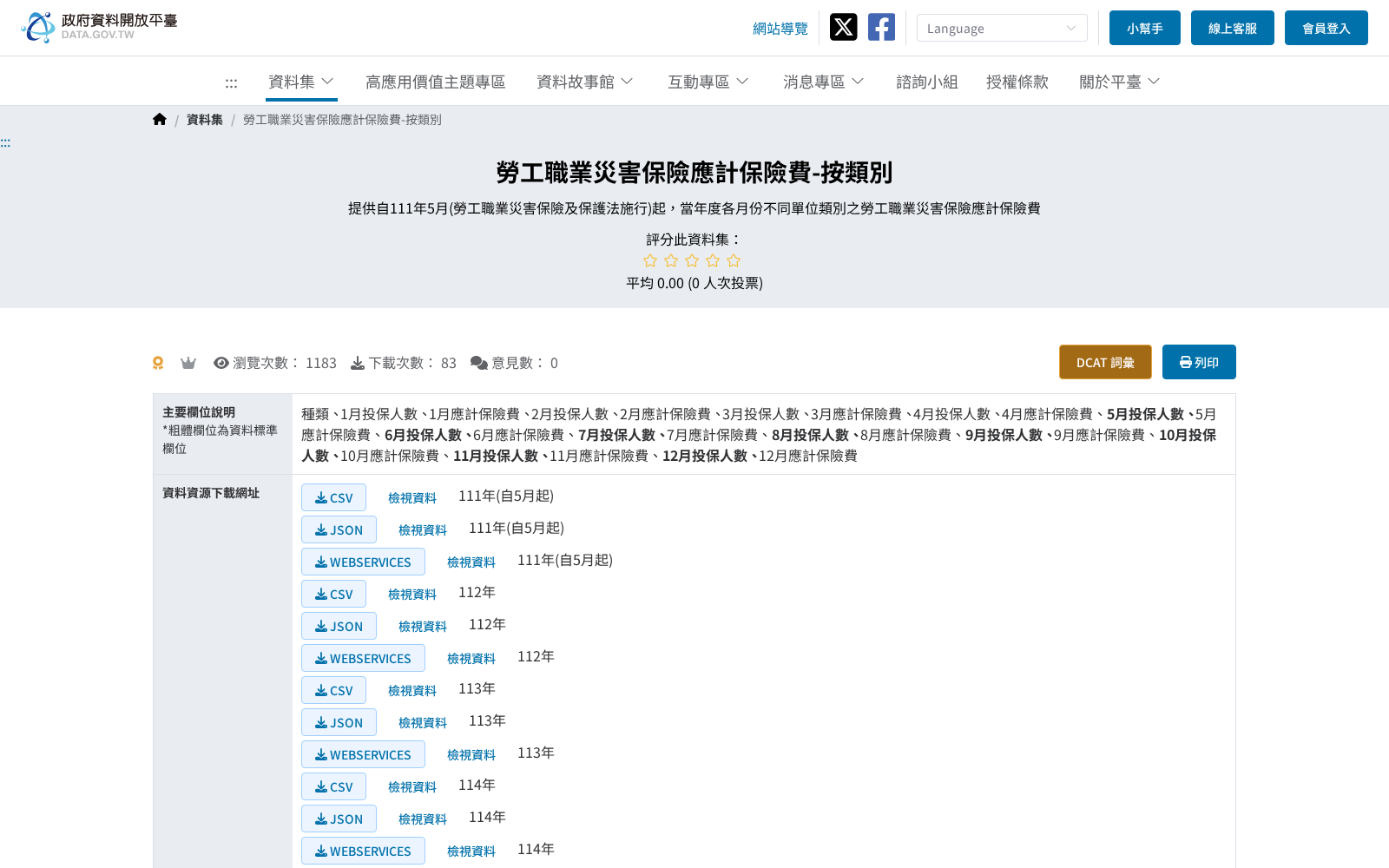Download JSON for 114年
Screen dimensions: 1389x868
(339, 819)
